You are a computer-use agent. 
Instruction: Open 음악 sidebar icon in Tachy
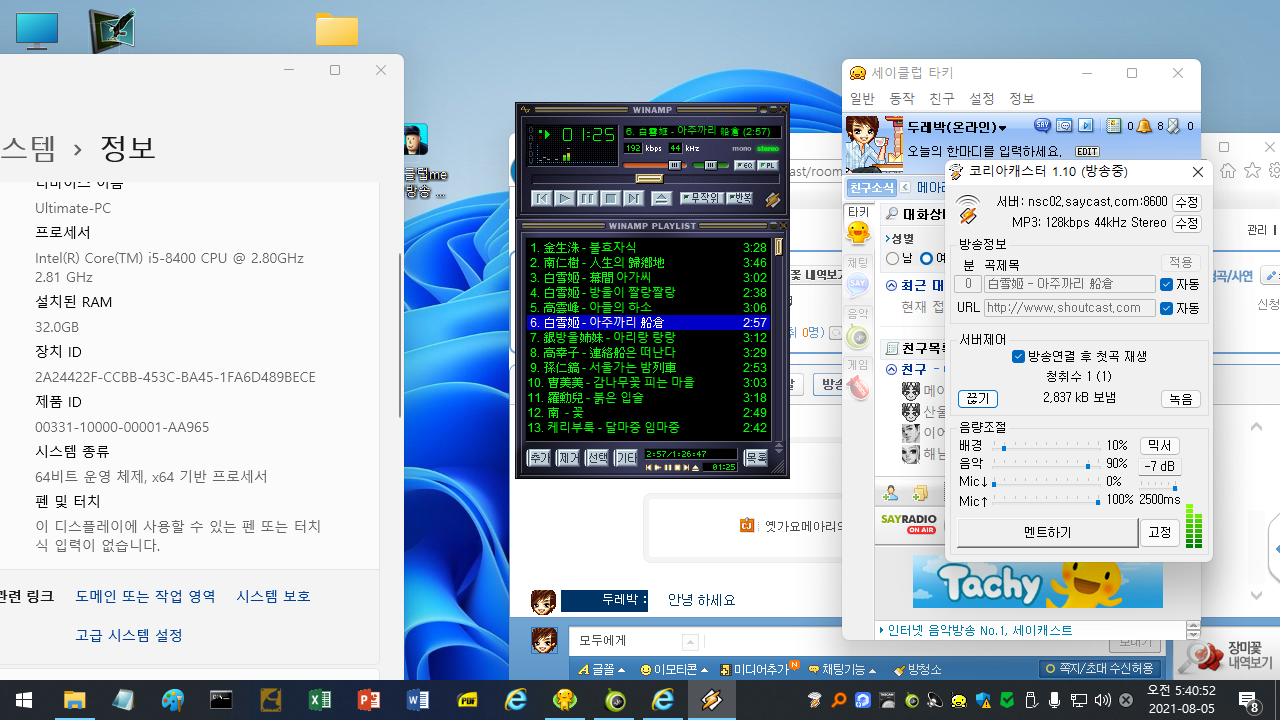coord(858,330)
